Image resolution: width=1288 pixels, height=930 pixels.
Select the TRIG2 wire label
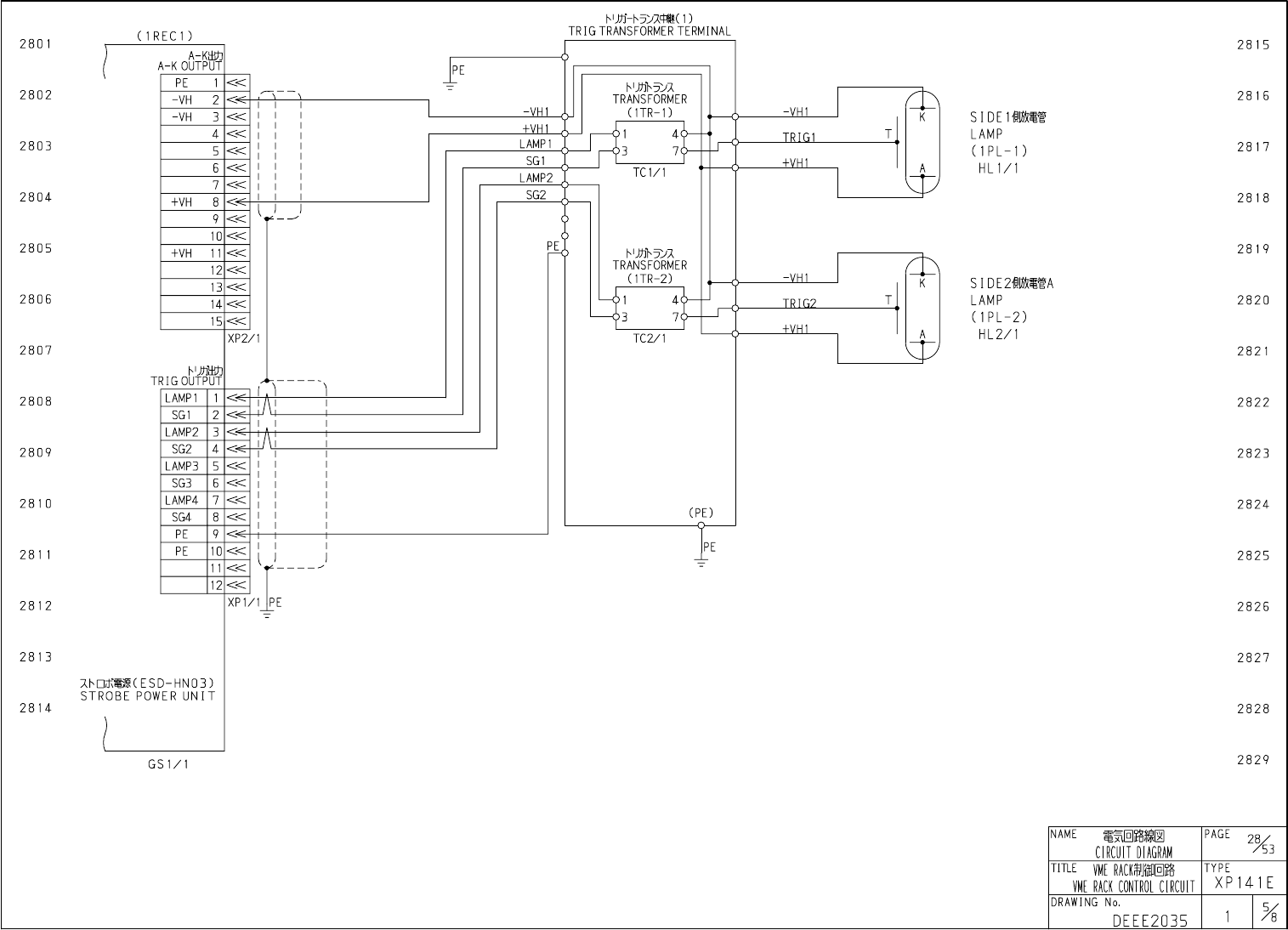click(x=799, y=303)
